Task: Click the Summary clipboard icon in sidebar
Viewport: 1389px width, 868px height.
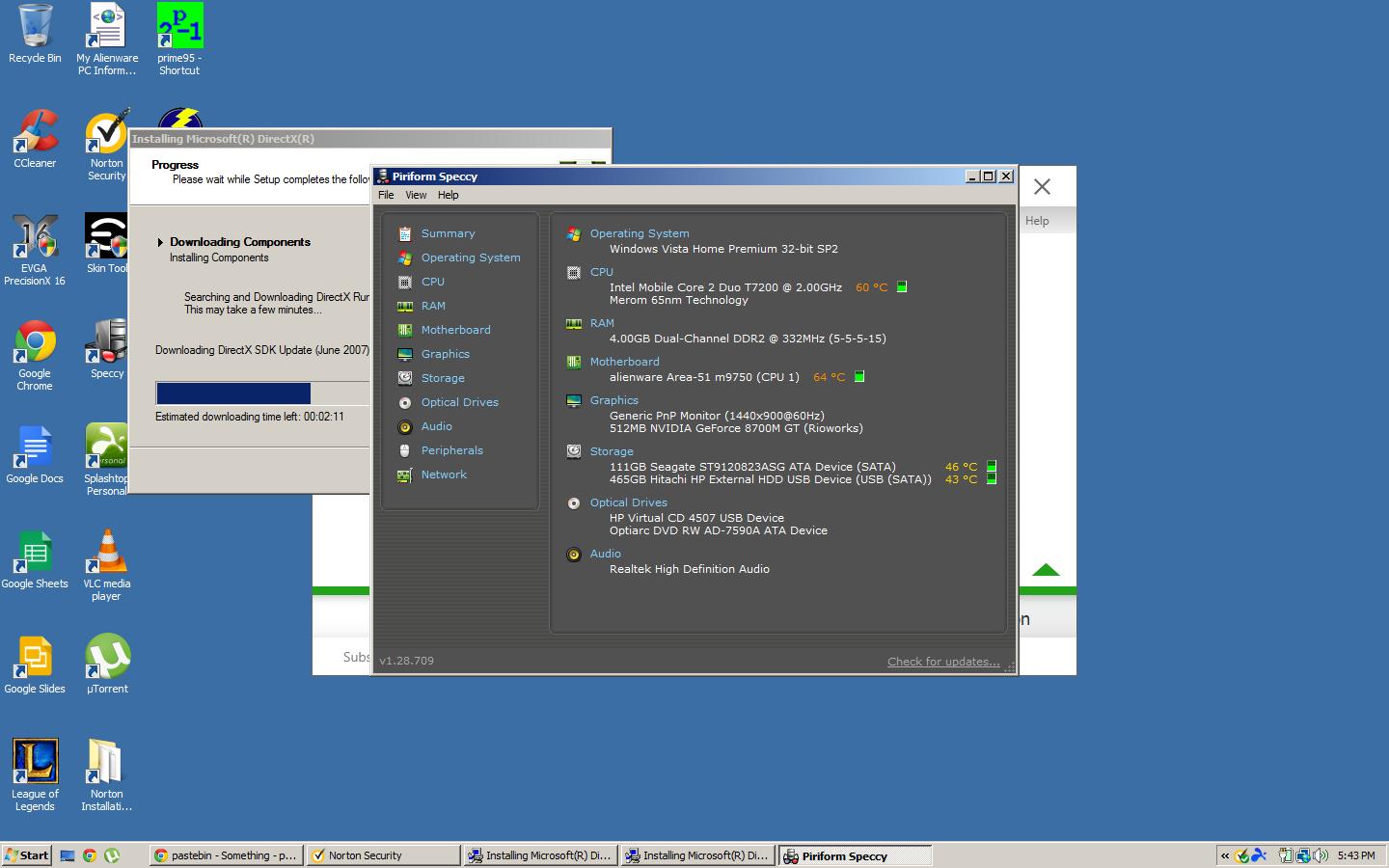Action: pos(405,233)
